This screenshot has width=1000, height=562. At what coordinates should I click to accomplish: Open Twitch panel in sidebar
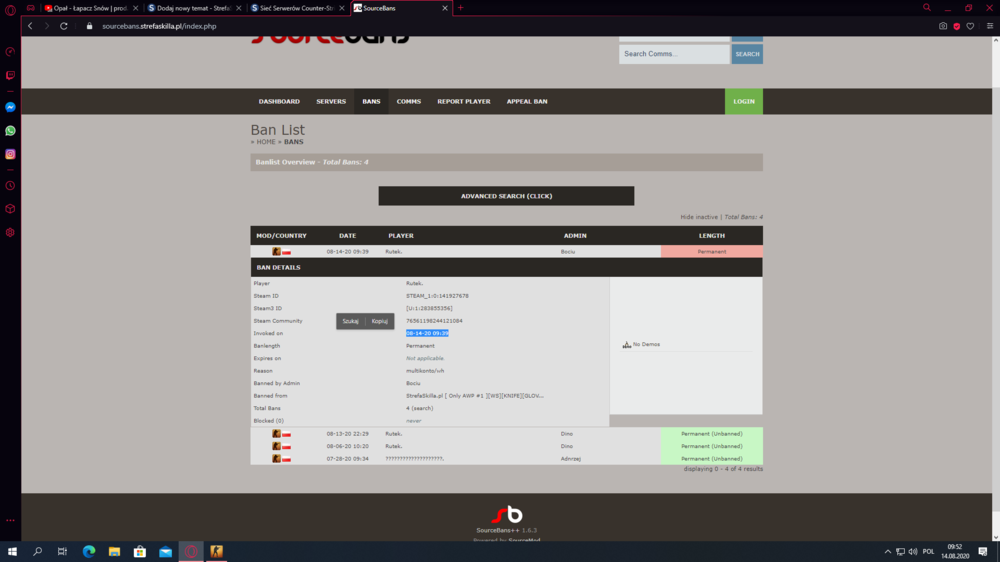[x=10, y=75]
